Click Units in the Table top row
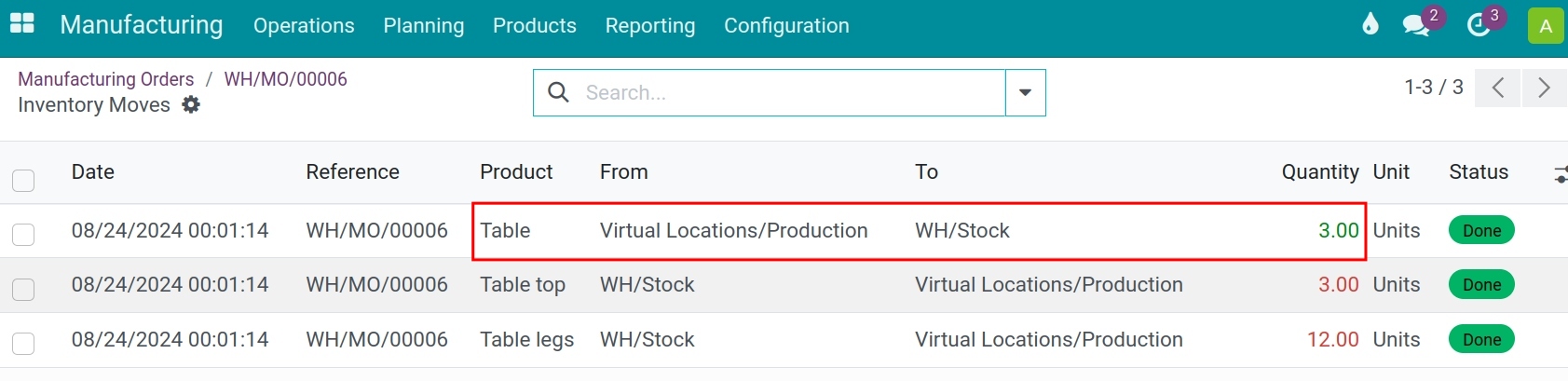Image resolution: width=1568 pixels, height=381 pixels. [1397, 284]
